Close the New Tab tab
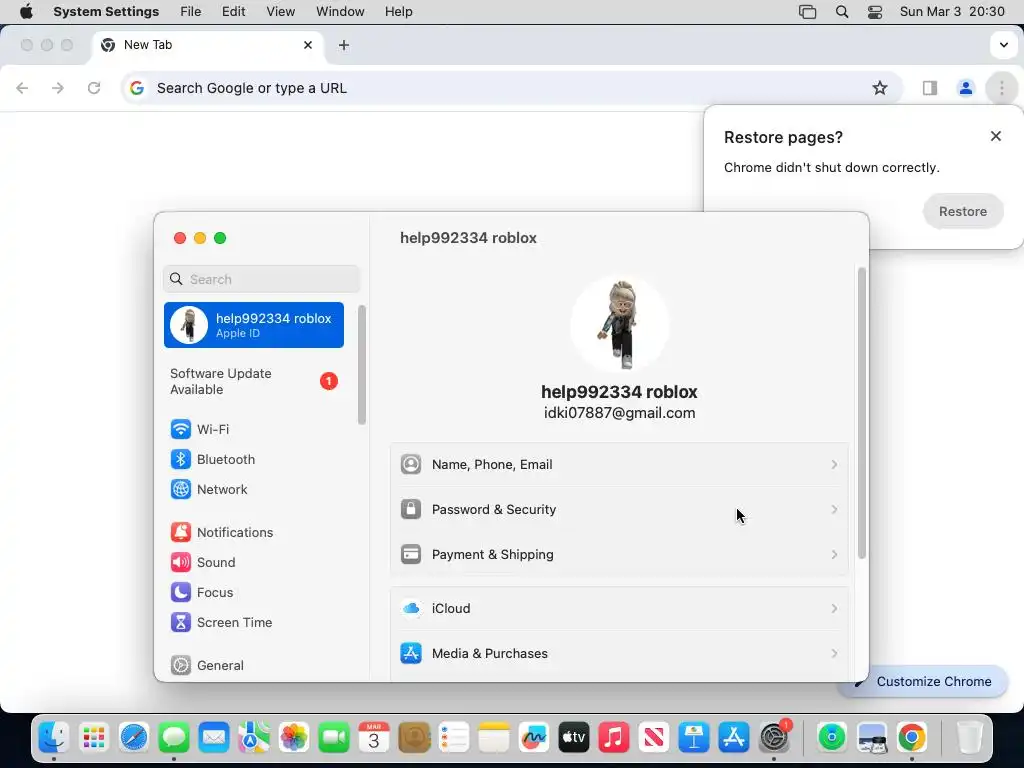Viewport: 1024px width, 768px height. click(x=308, y=45)
